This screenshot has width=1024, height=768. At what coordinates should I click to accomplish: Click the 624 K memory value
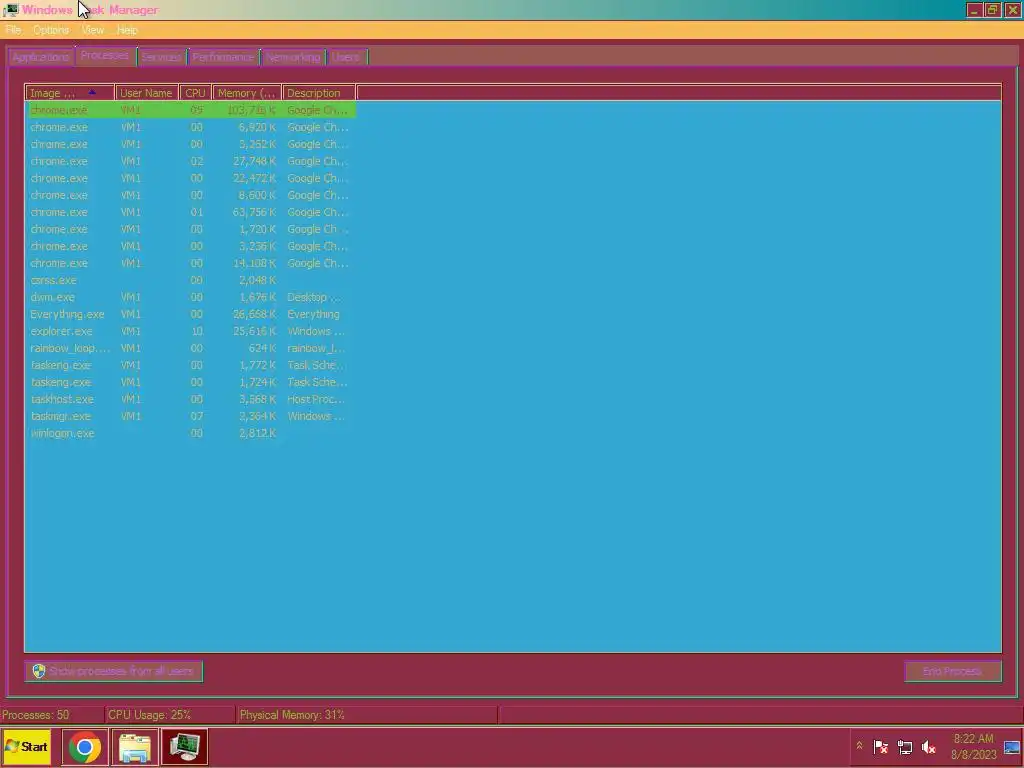[x=262, y=348]
